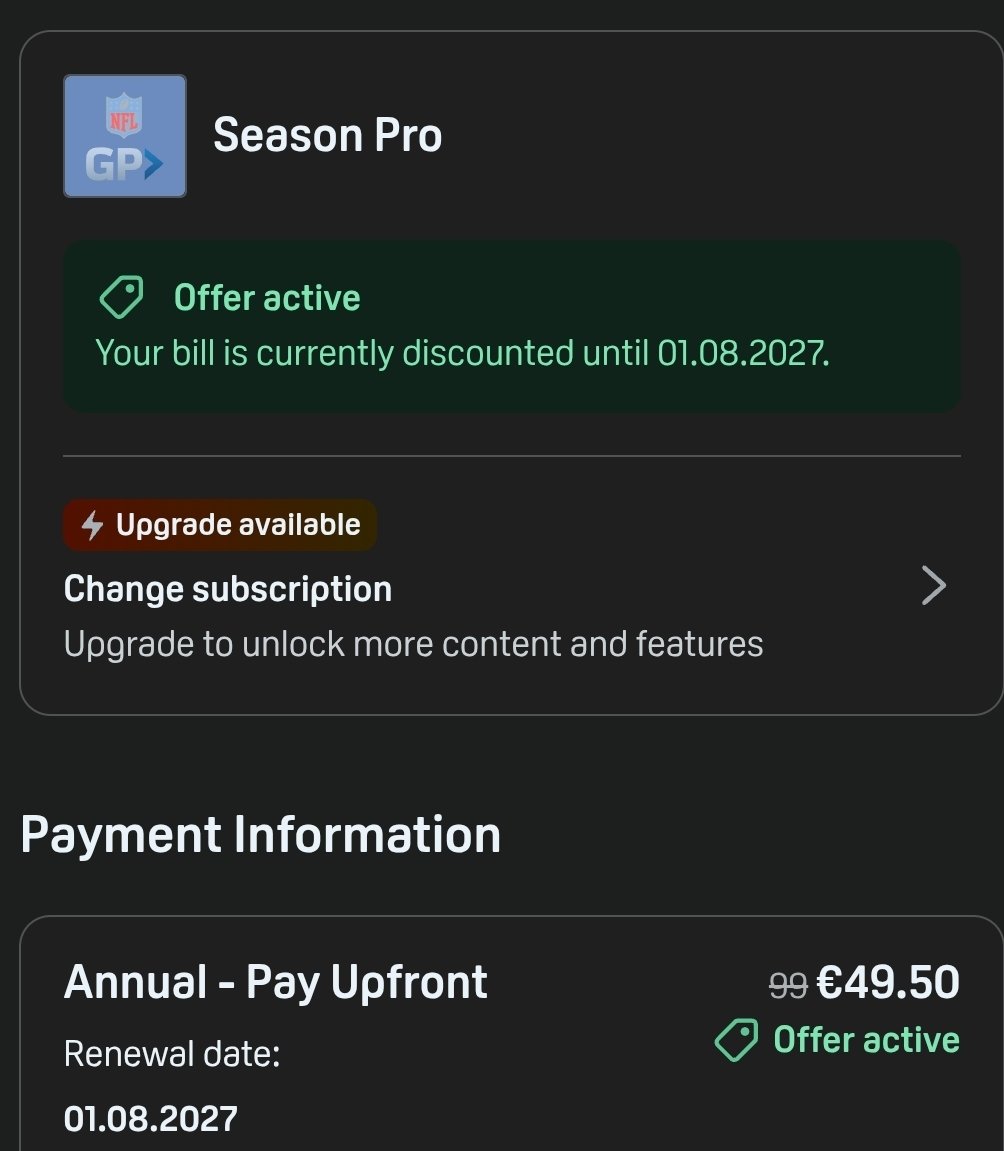Select the Upgrade available badge
This screenshot has width=1004, height=1151.
coord(220,525)
